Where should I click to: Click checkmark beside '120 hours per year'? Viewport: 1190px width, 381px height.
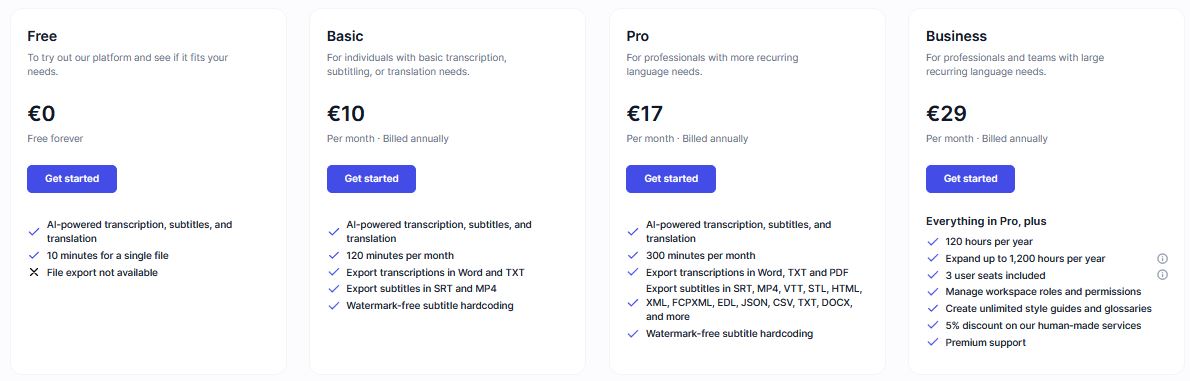pos(933,242)
